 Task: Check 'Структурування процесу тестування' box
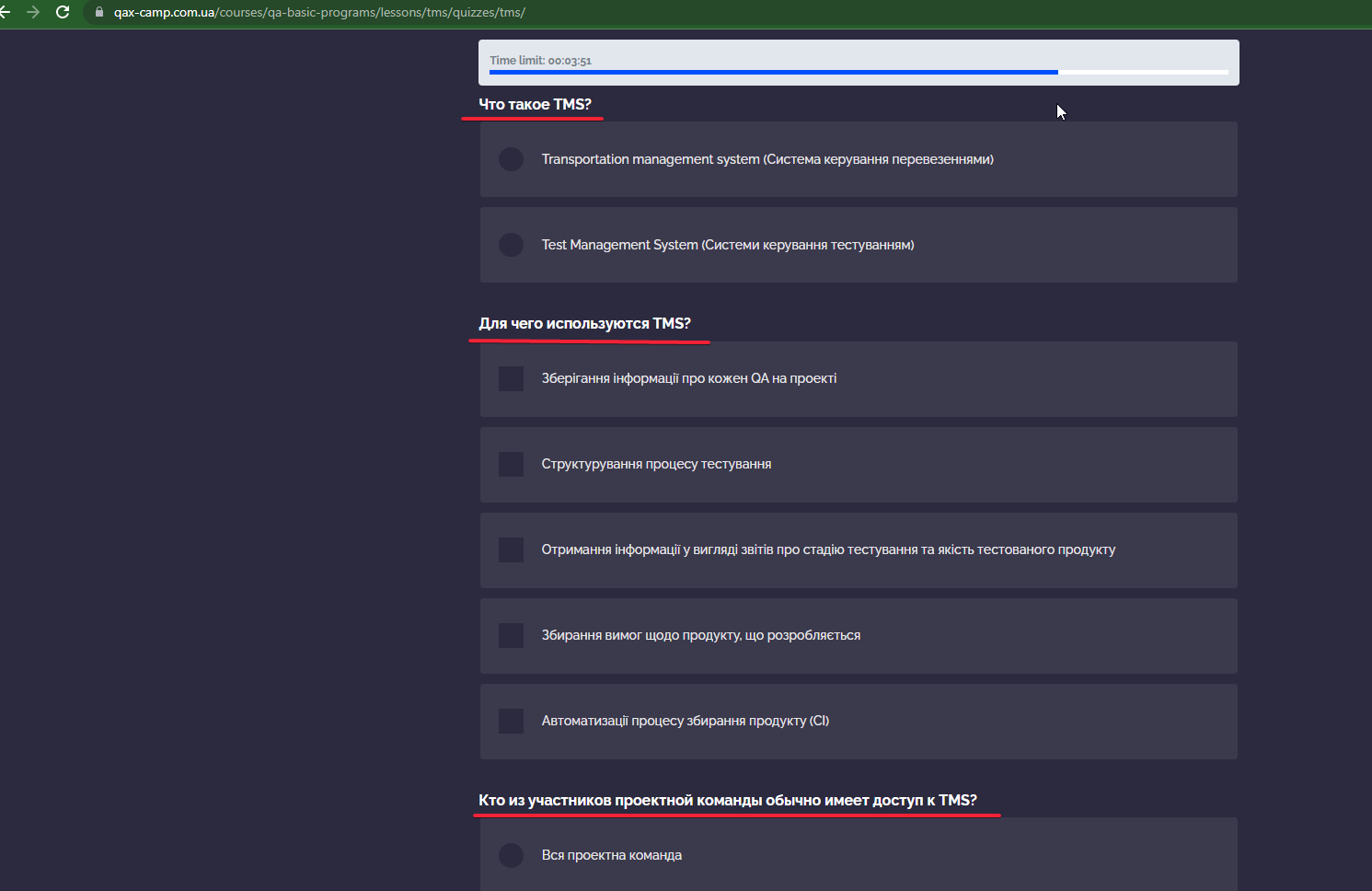[511, 464]
